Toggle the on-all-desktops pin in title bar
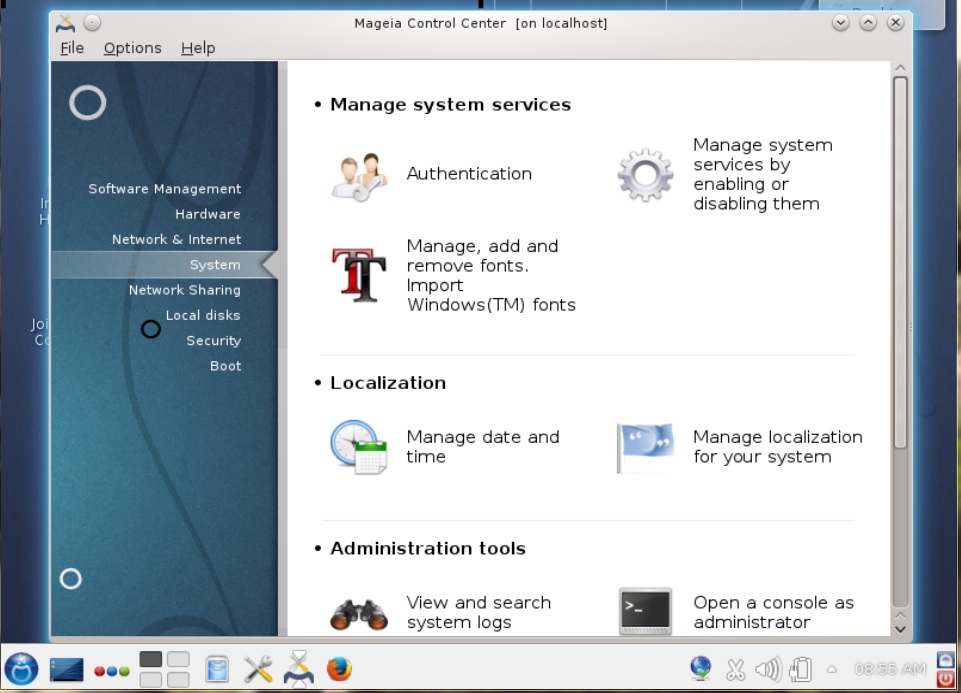This screenshot has width=961, height=693. pos(92,23)
